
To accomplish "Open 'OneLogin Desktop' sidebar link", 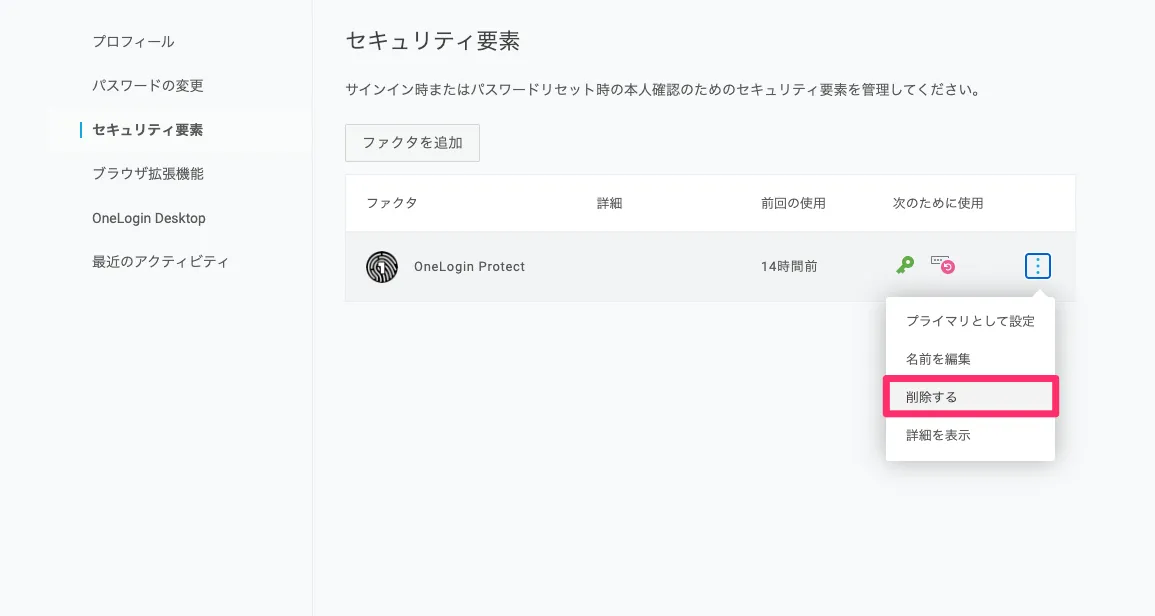I will click(149, 218).
